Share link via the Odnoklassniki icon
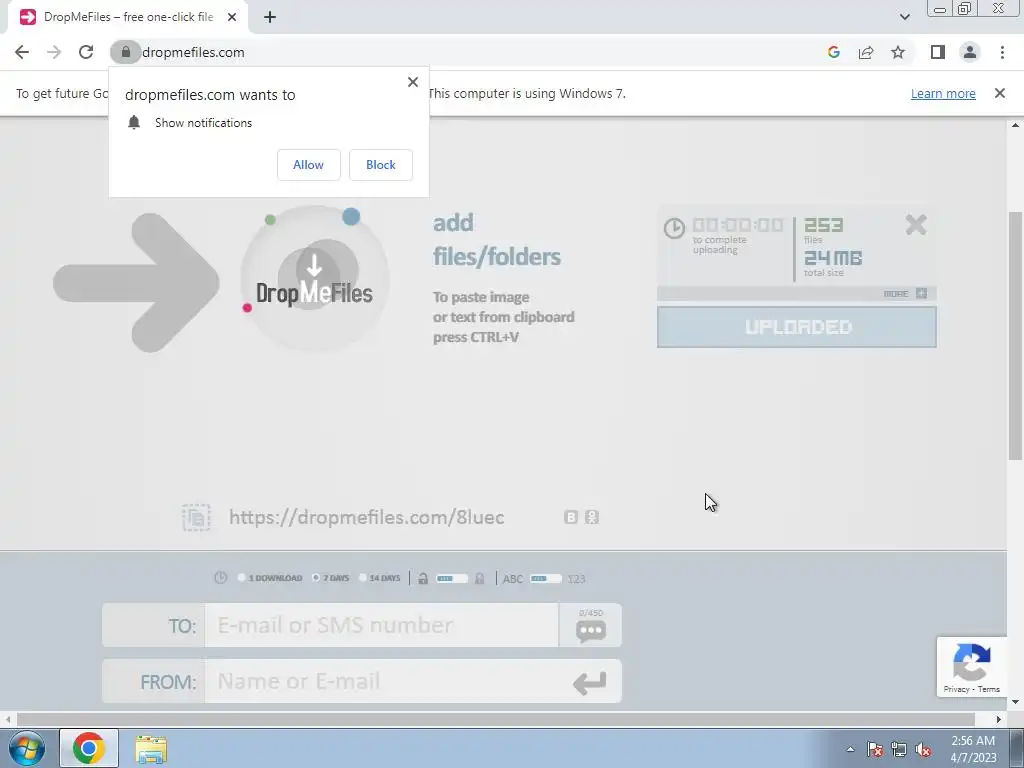Image resolution: width=1024 pixels, height=768 pixels. coord(592,517)
